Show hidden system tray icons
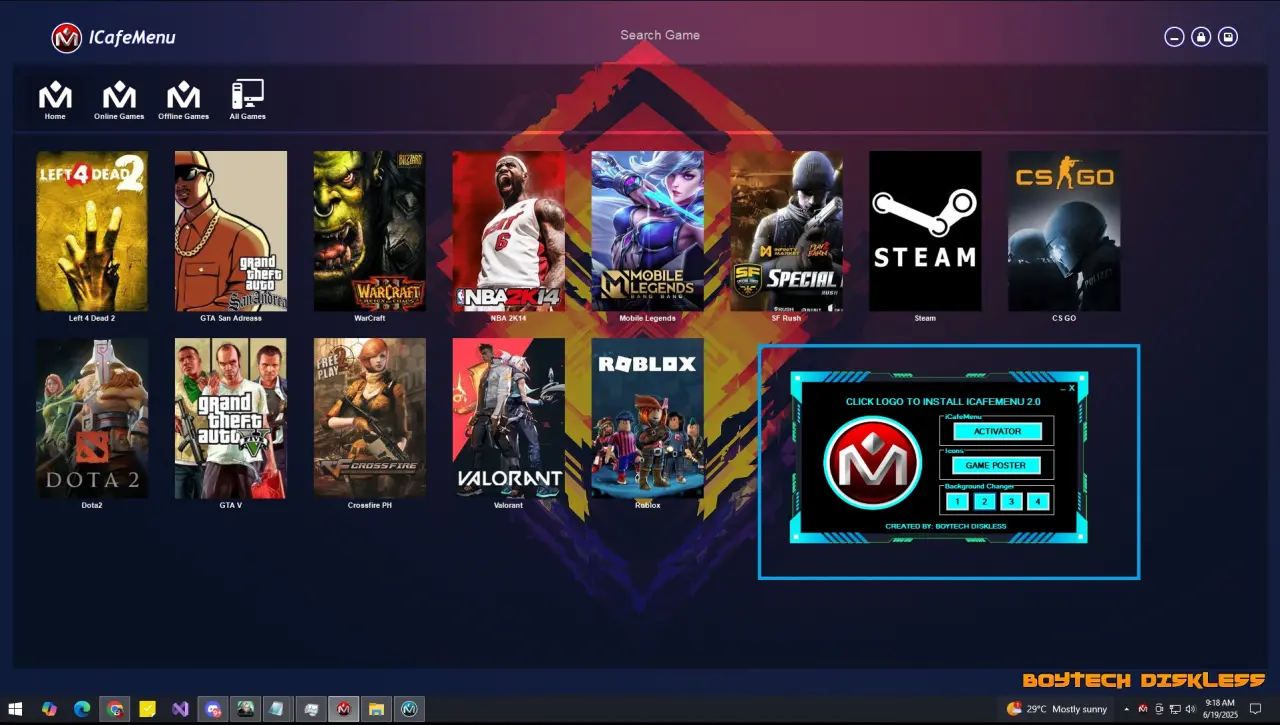Viewport: 1280px width, 725px height. [x=1127, y=709]
